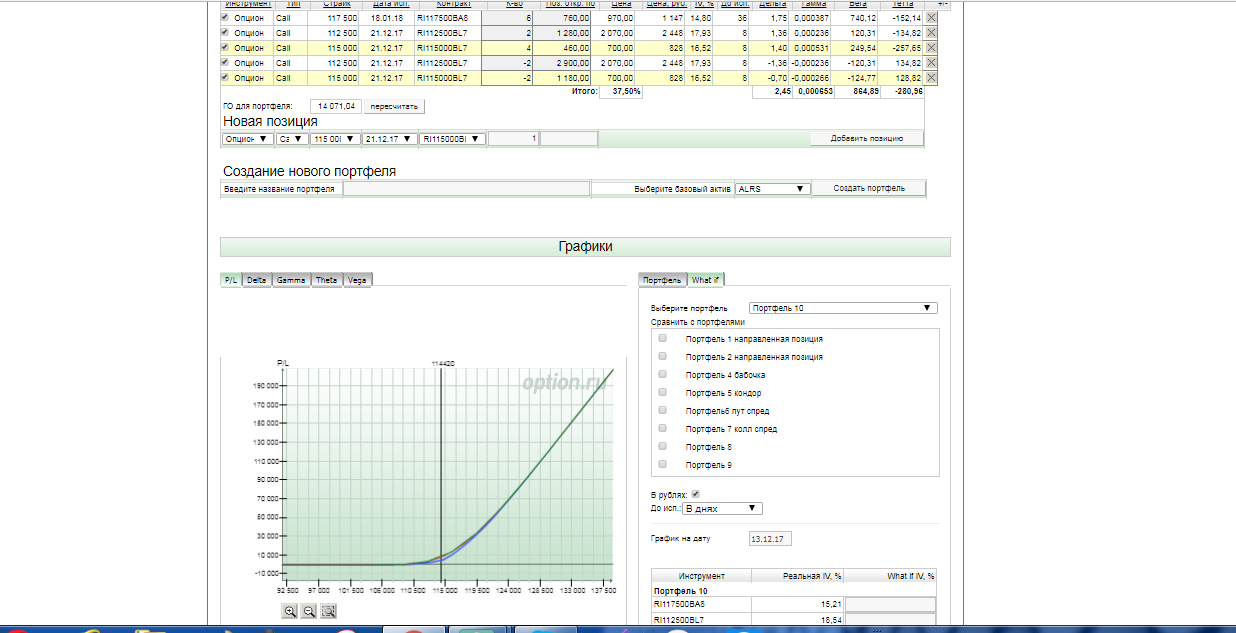Click the portfolio name input field

point(466,188)
